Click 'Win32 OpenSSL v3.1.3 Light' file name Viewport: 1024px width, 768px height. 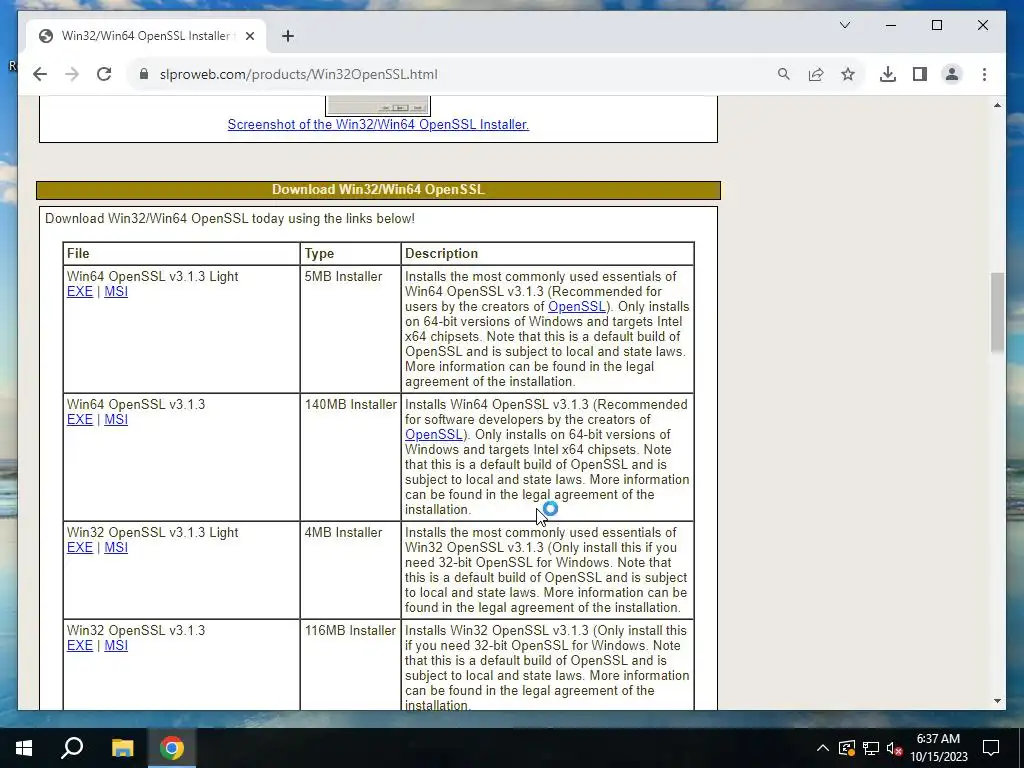152,532
